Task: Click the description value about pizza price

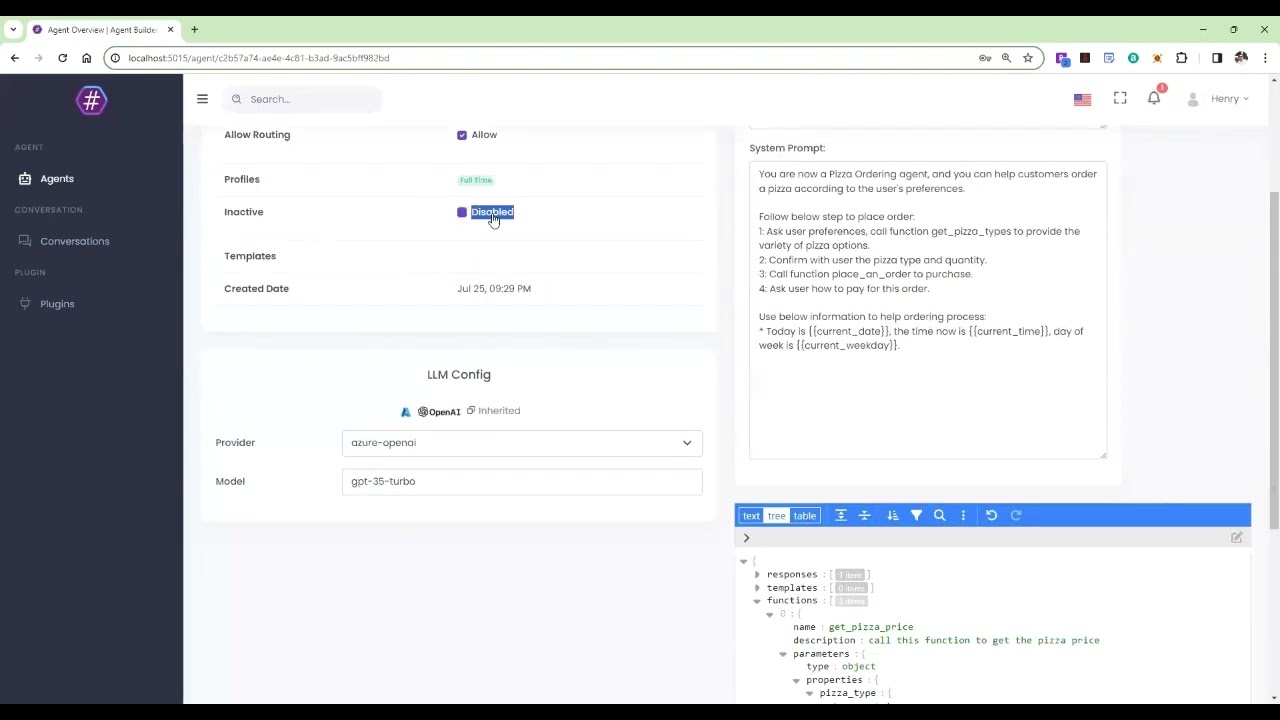Action: [984, 640]
